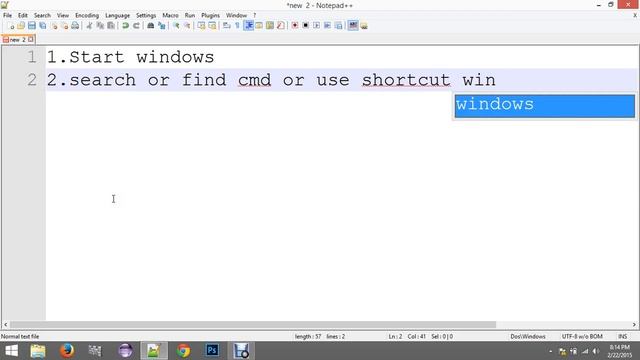Click the horizontal scrollbar right arrow
Viewport: 640px width, 360px height.
click(x=634, y=324)
